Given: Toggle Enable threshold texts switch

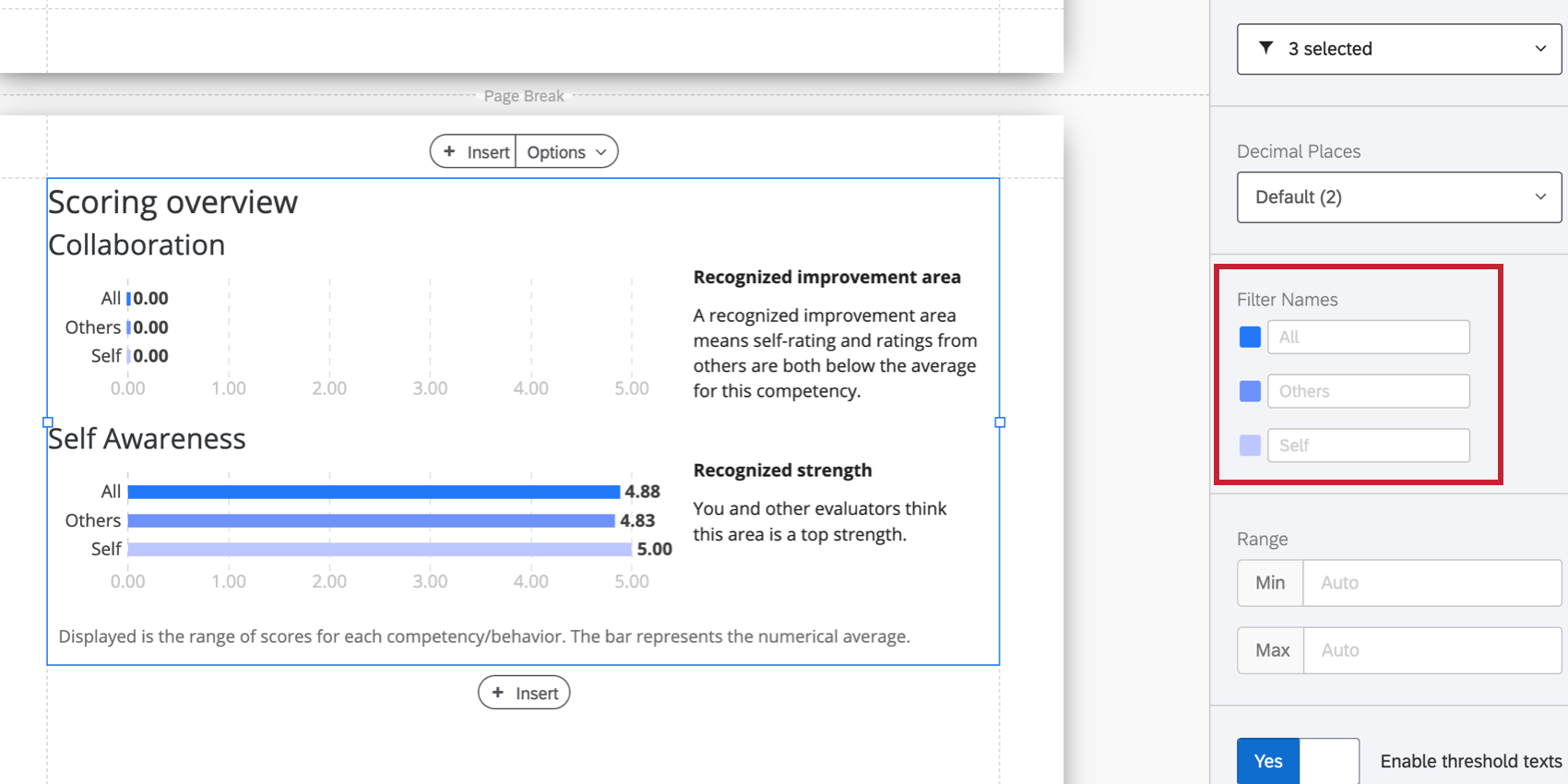Looking at the screenshot, I should [1298, 761].
